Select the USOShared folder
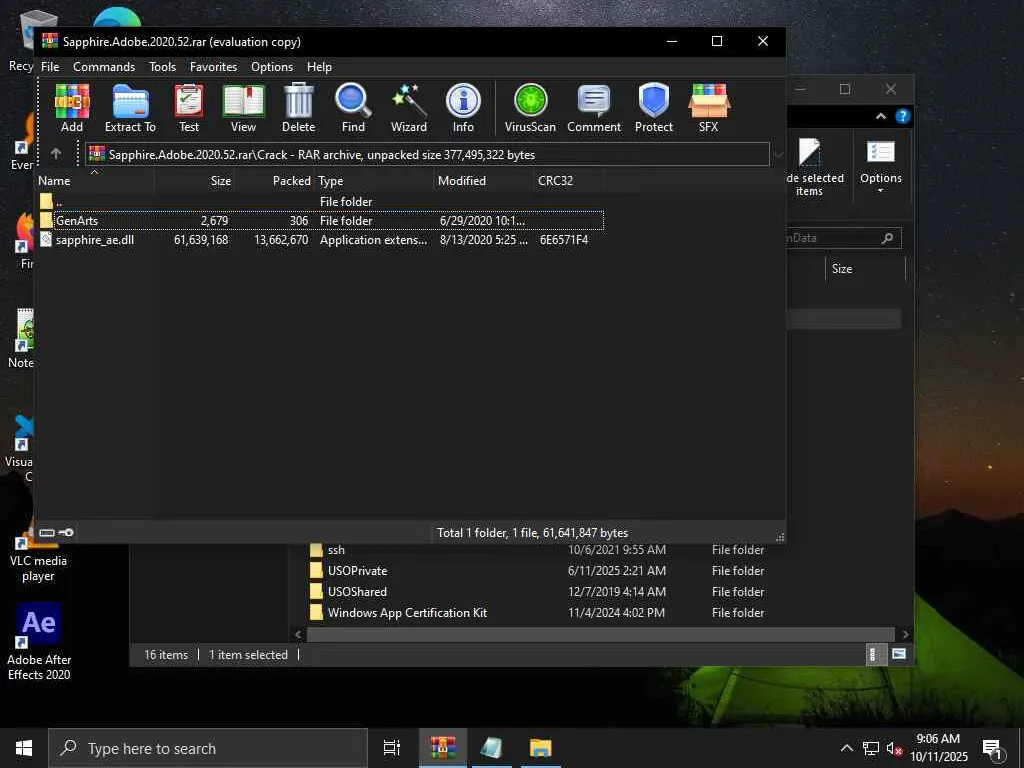 [x=357, y=592]
